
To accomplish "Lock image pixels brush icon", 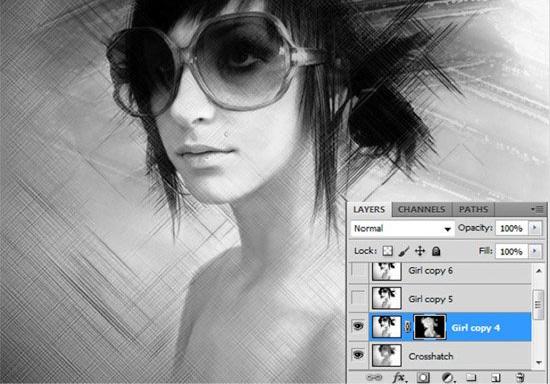I will pyautogui.click(x=404, y=251).
